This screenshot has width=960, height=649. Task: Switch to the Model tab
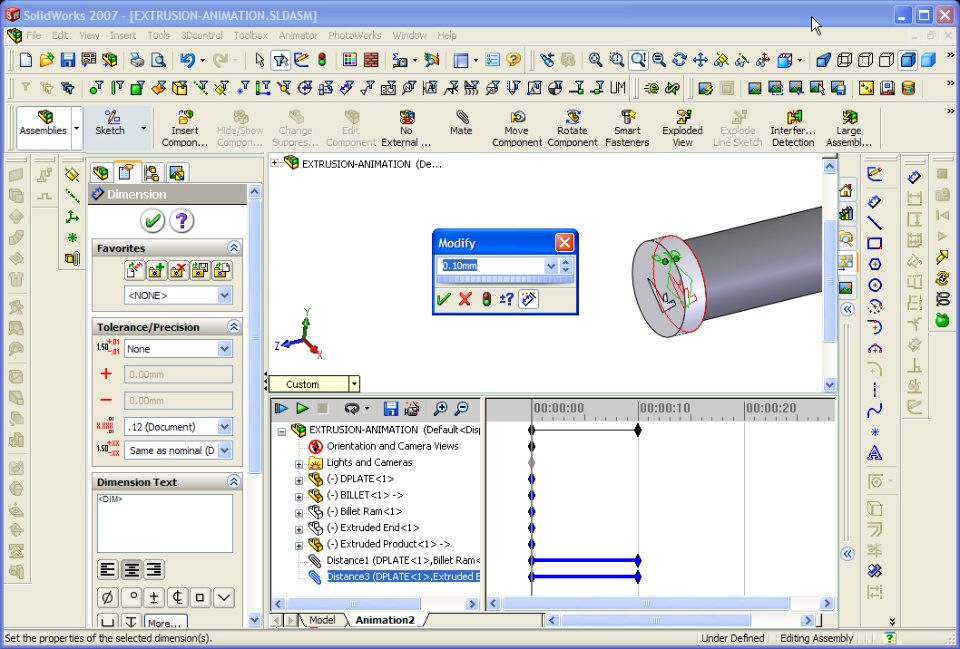click(x=322, y=620)
